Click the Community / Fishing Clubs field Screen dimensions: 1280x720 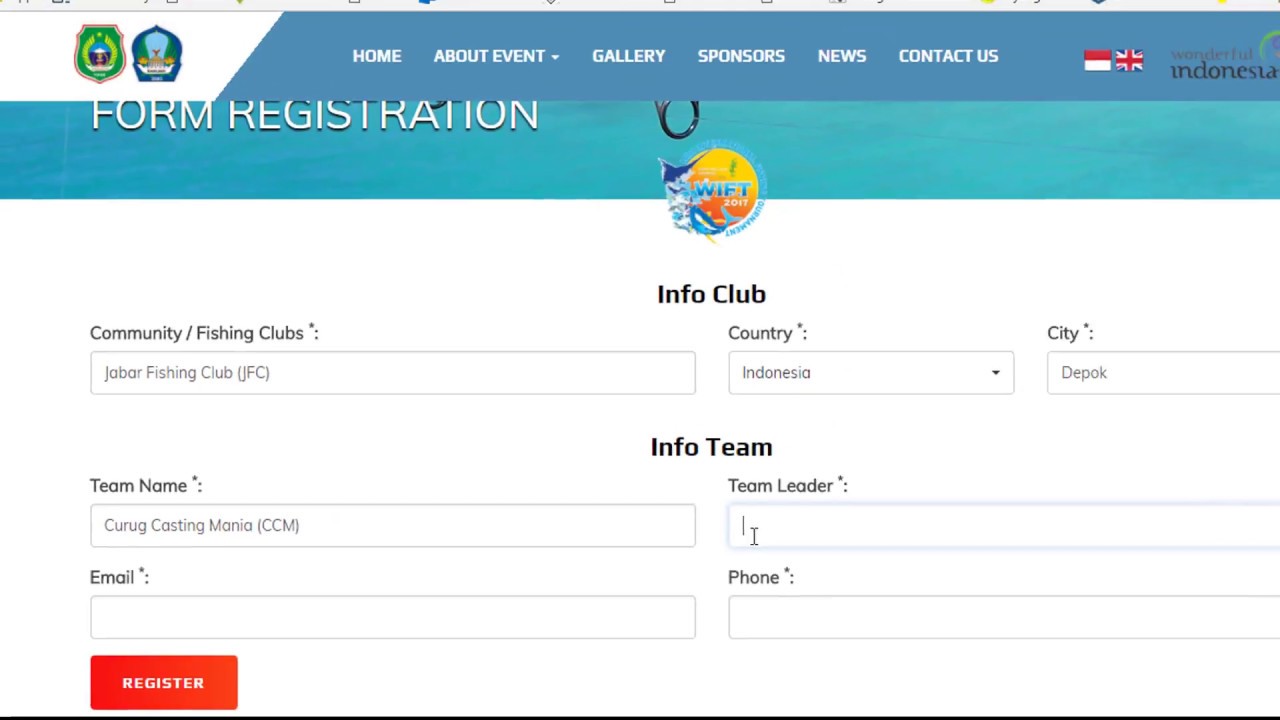pyautogui.click(x=392, y=372)
